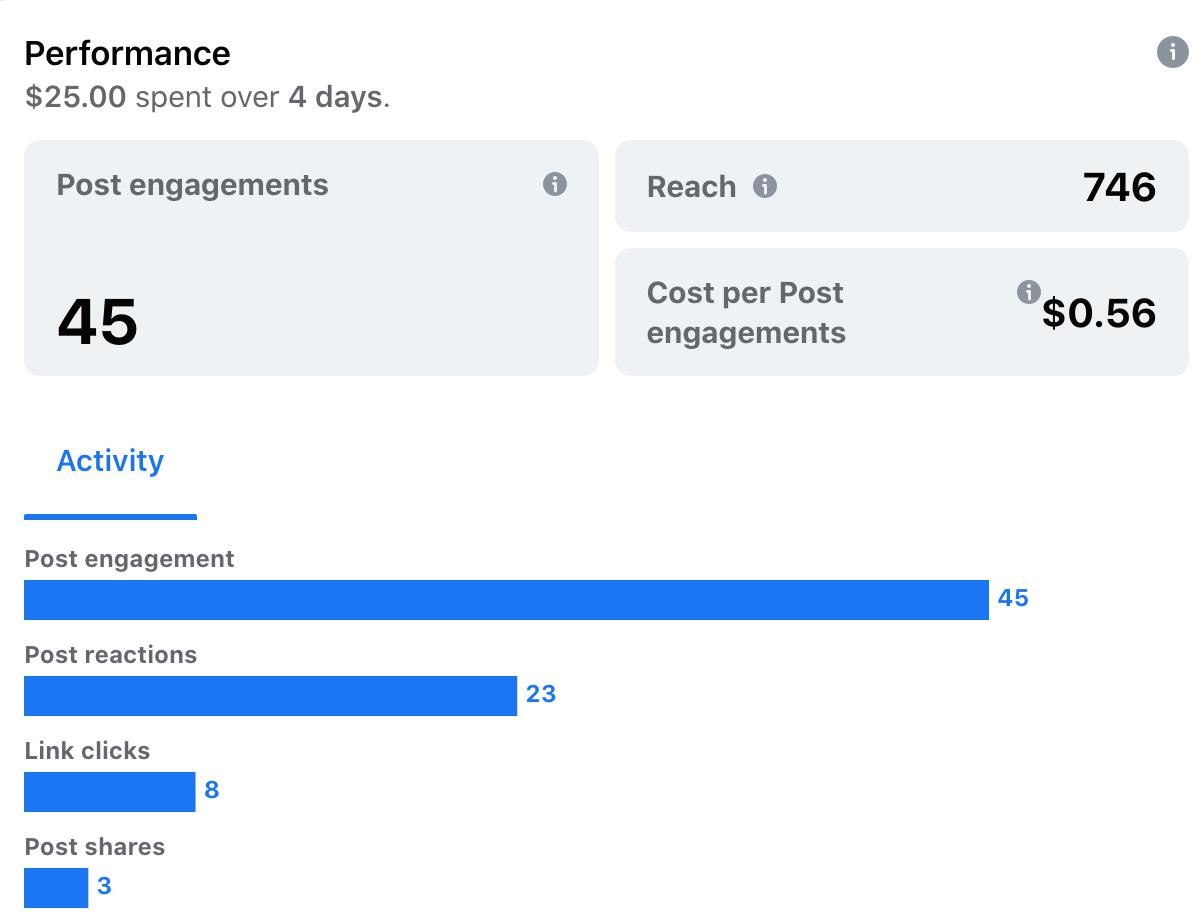Screen dimensions: 1198x914
Task: Click the large 45 in Post engagements card
Action: [97, 322]
